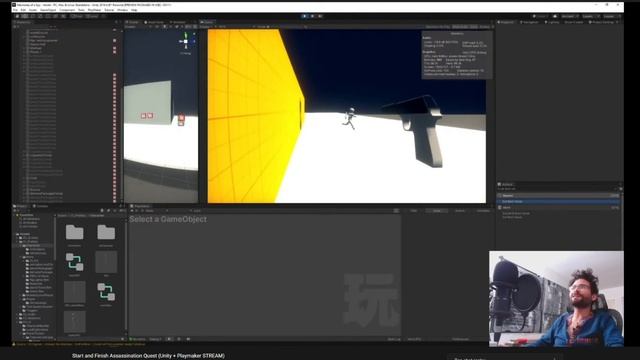Screen dimensions: 640x360
Task: Click the status bar error message
Action: click(82, 344)
